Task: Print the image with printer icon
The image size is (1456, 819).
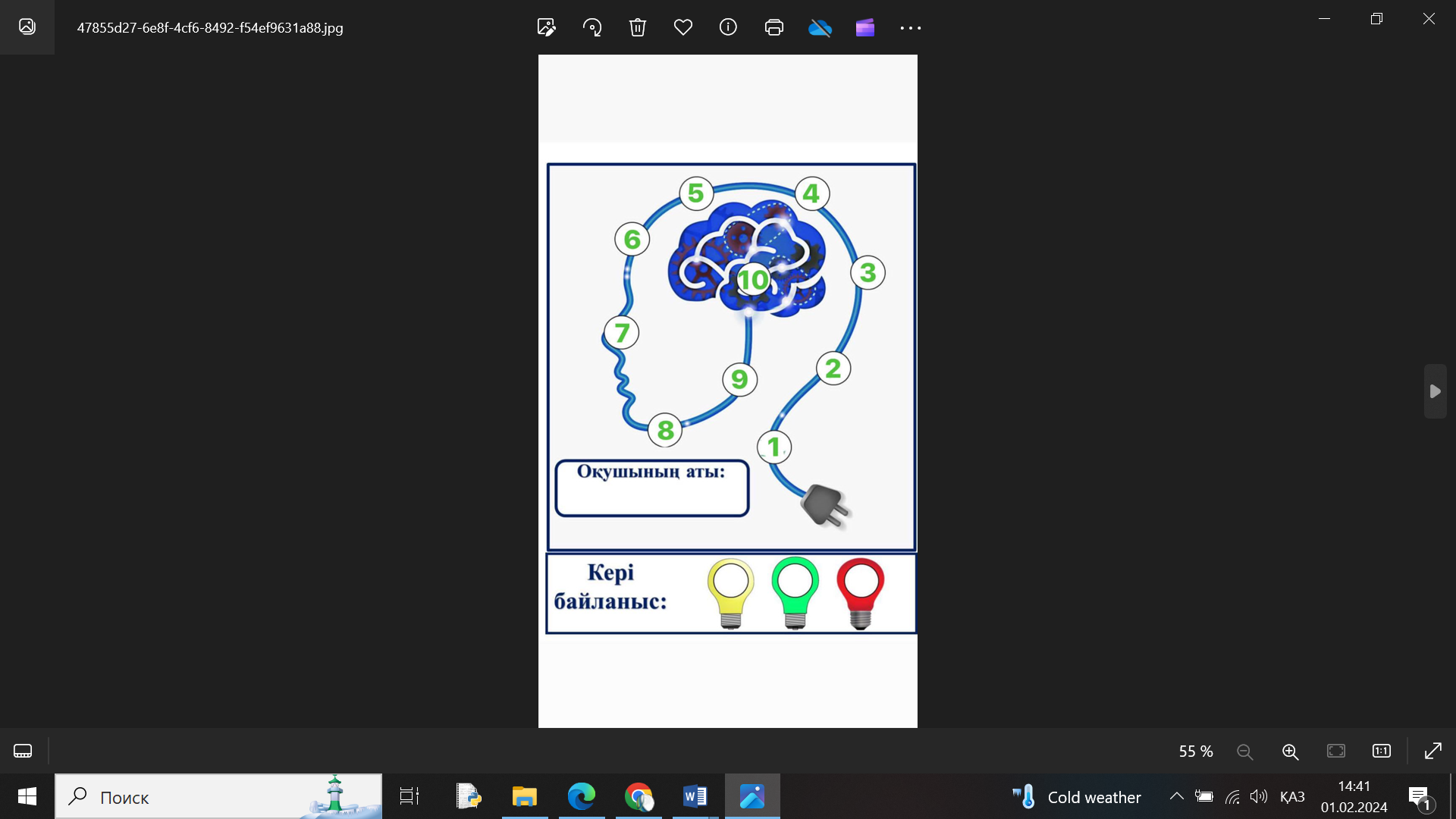Action: (x=773, y=28)
